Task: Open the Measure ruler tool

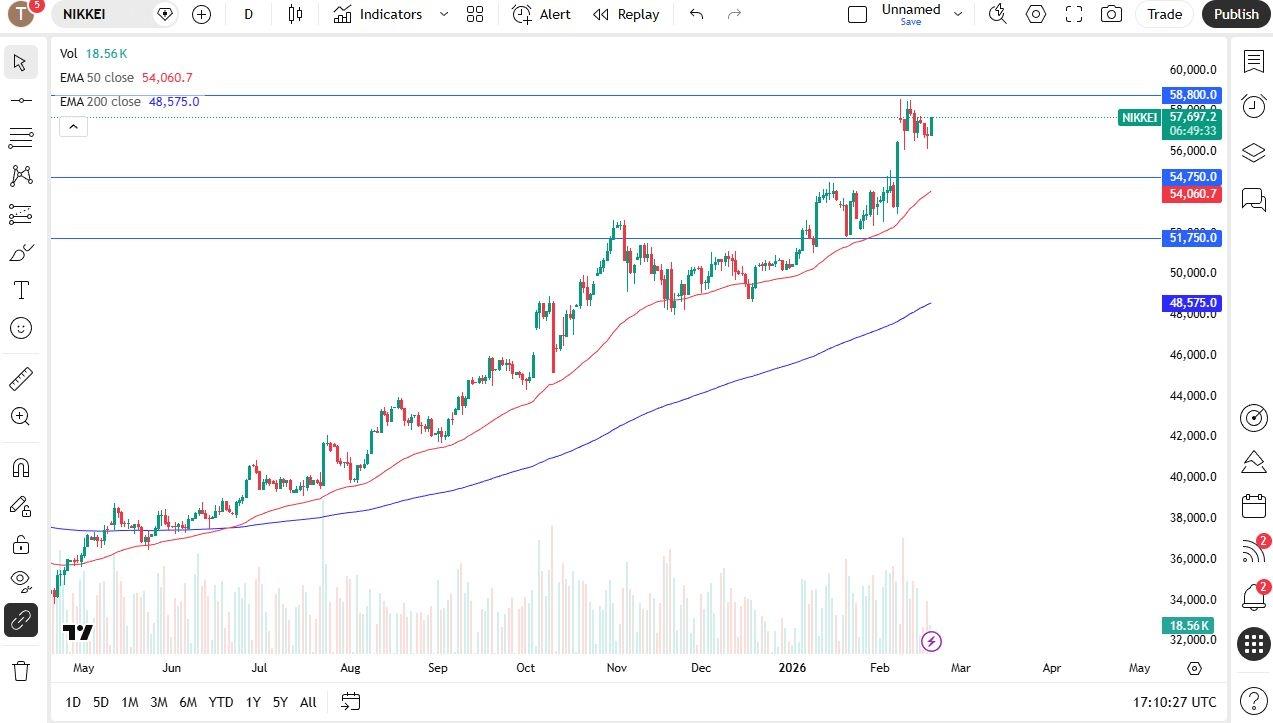Action: tap(21, 378)
